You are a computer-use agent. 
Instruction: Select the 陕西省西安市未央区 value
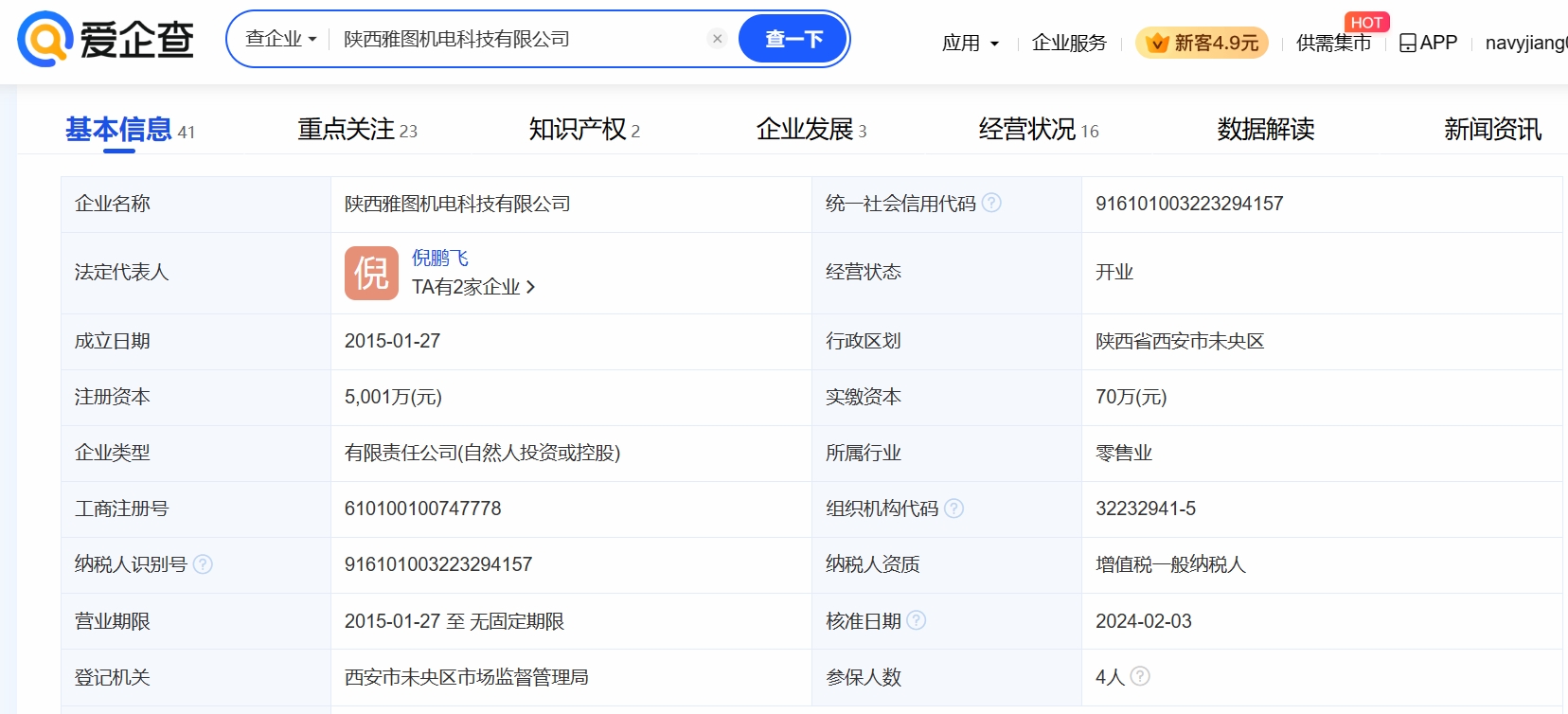[1180, 341]
